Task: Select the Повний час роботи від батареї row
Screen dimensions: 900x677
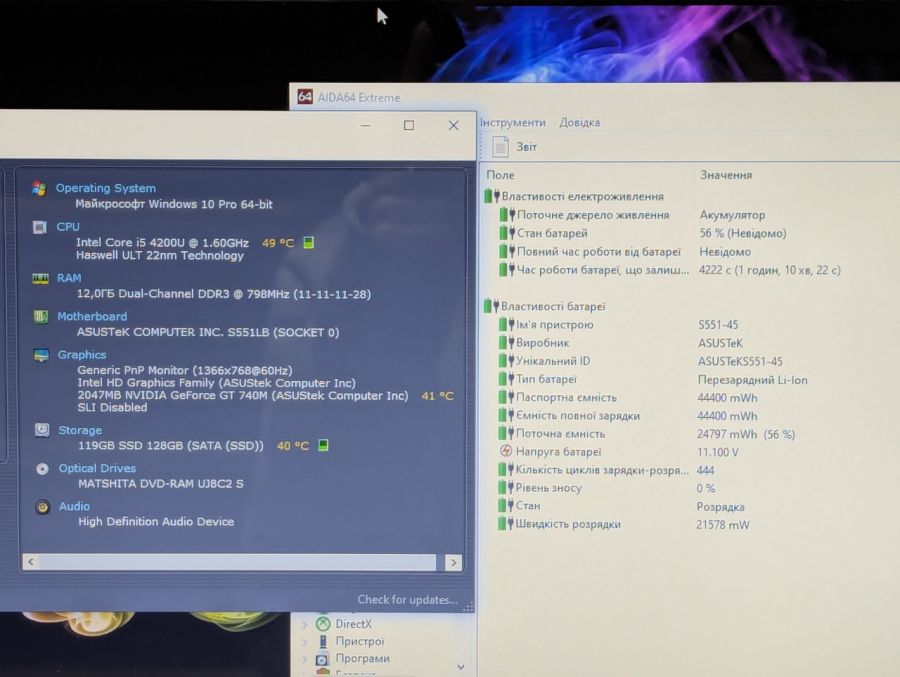Action: [624, 252]
